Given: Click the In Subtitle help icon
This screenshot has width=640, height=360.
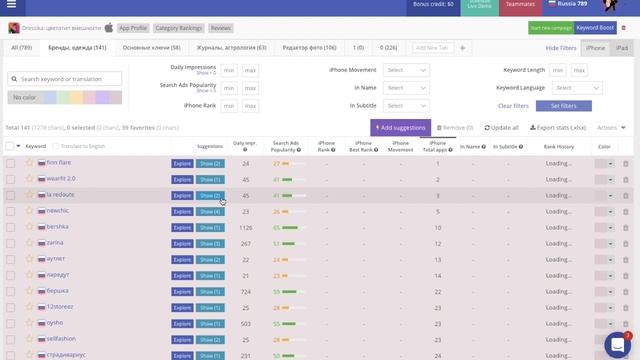Looking at the screenshot, I should tap(521, 147).
